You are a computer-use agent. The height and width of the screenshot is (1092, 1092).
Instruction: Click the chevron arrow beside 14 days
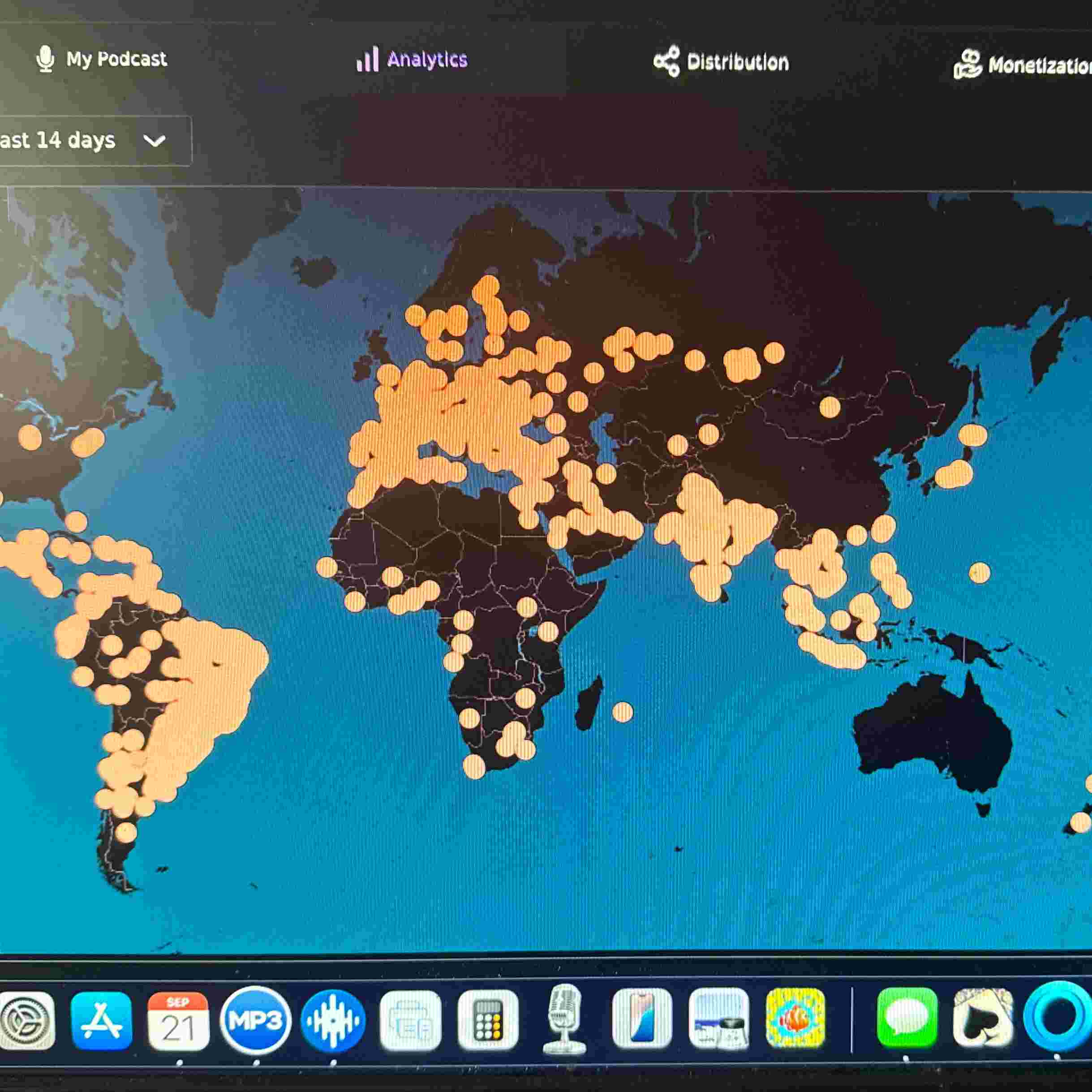tap(154, 140)
